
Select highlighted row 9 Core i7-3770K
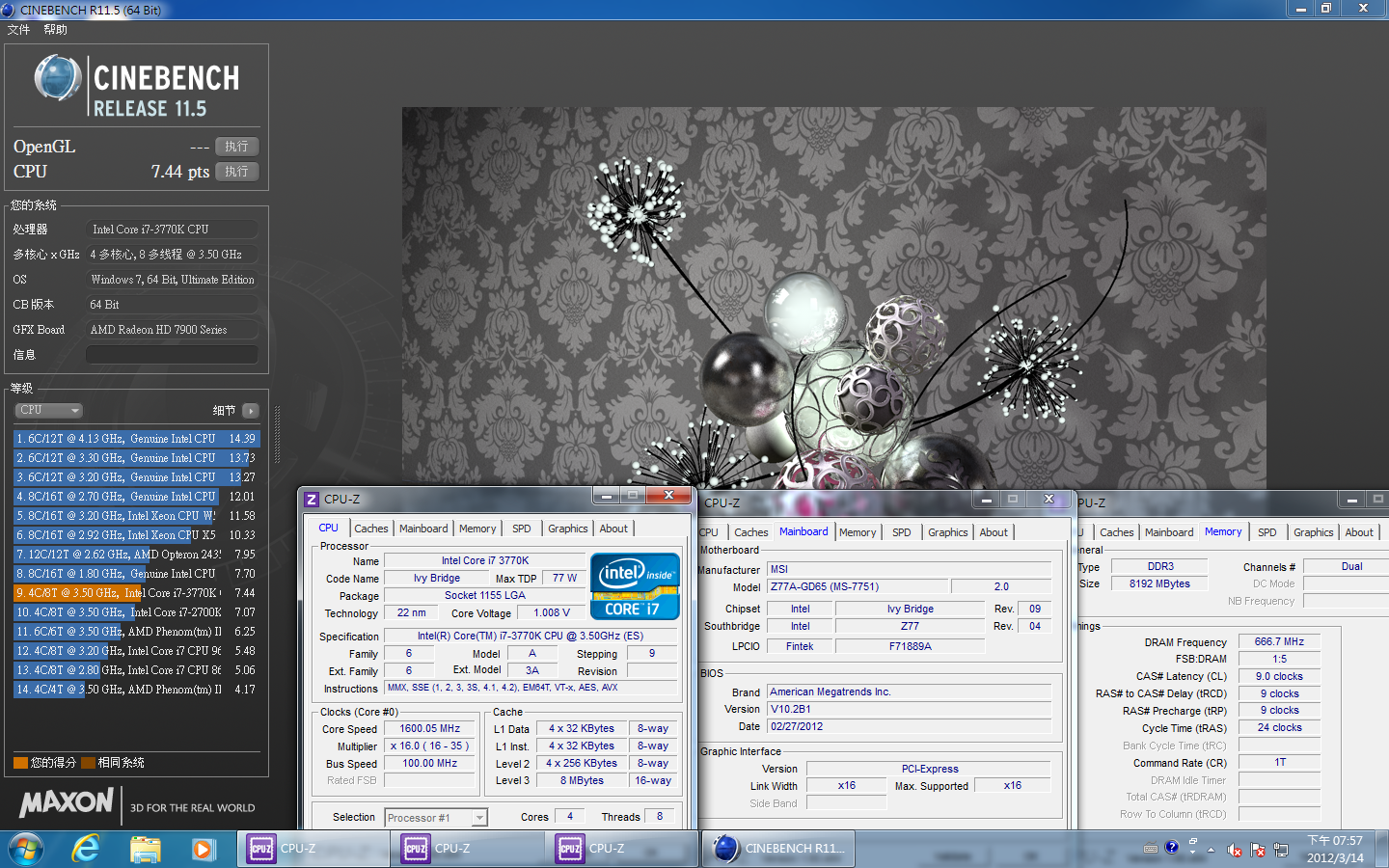pos(136,593)
